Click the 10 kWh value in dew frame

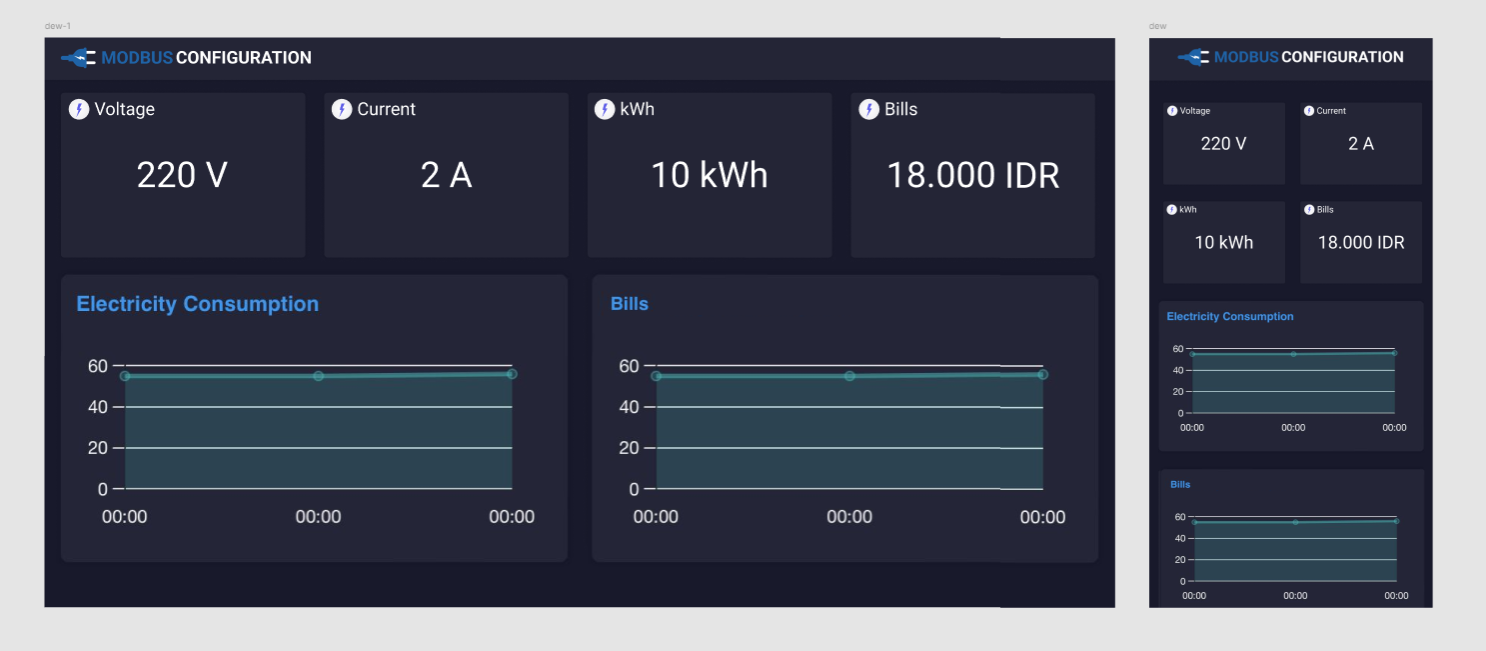pyautogui.click(x=1223, y=243)
